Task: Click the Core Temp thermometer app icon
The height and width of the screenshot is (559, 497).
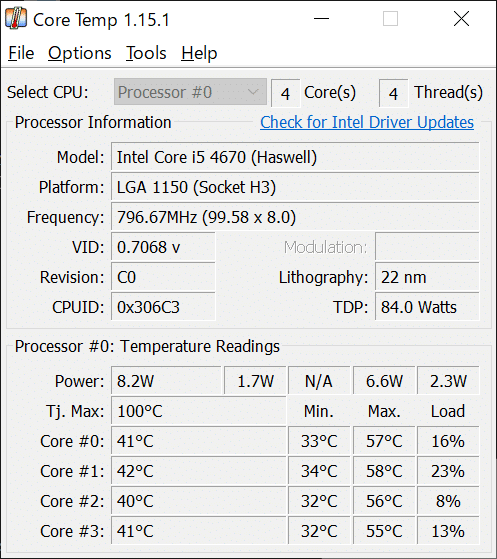Action: [16, 19]
